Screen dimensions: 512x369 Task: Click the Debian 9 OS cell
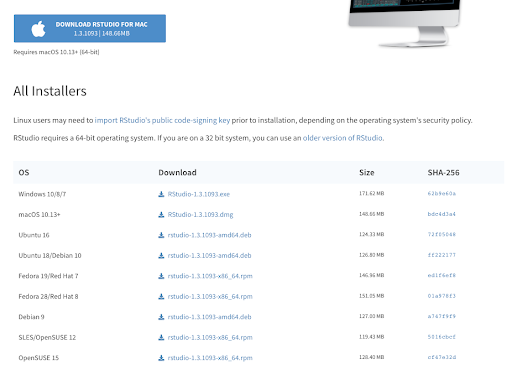tap(31, 317)
